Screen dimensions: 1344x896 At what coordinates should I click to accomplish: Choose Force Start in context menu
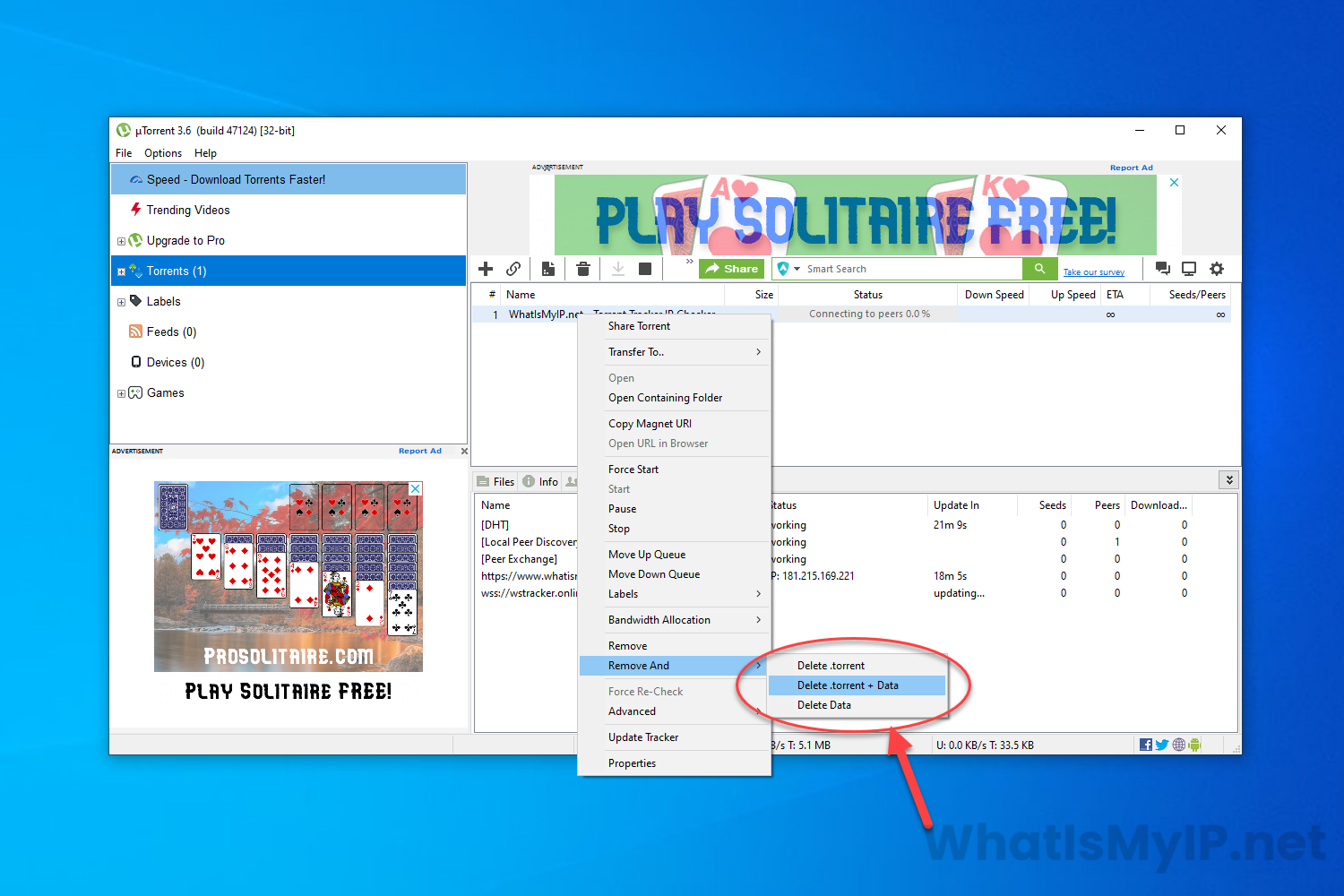click(x=675, y=470)
